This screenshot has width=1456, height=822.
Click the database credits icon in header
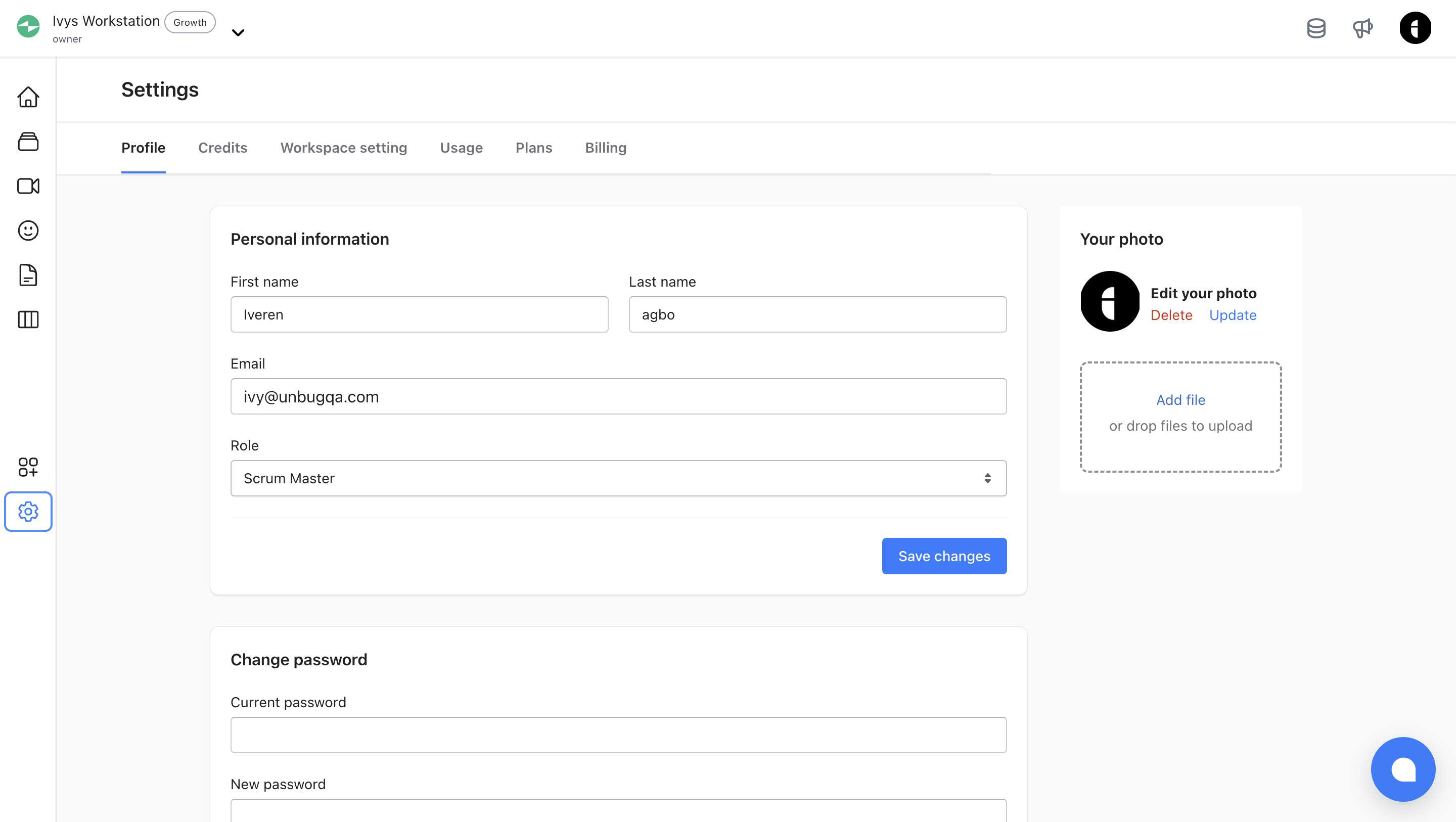point(1316,28)
